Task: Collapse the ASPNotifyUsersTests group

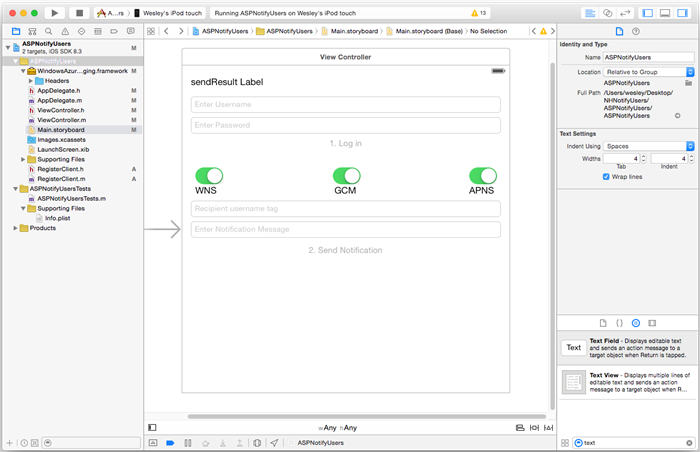Action: pos(15,189)
